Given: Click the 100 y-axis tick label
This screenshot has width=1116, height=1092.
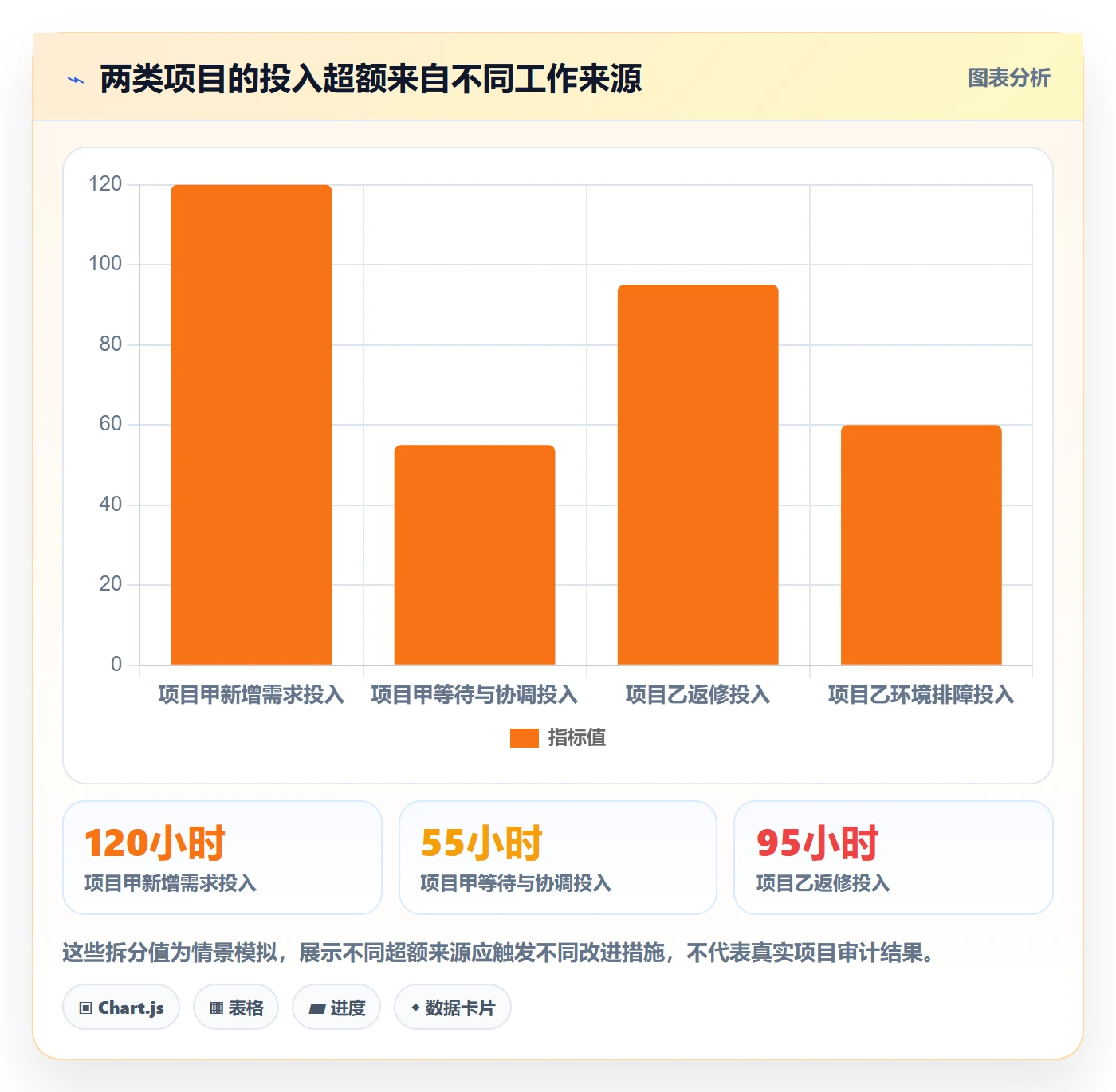Looking at the screenshot, I should [x=105, y=264].
